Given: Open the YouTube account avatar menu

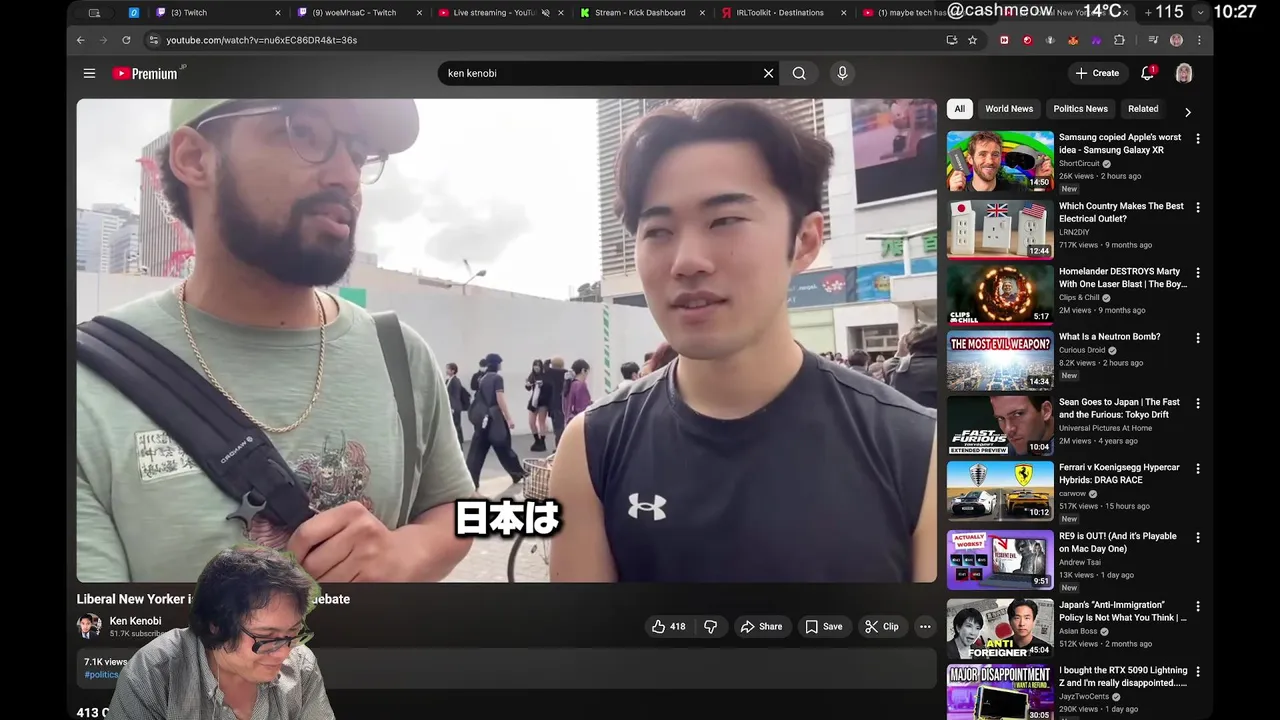Looking at the screenshot, I should pos(1184,73).
